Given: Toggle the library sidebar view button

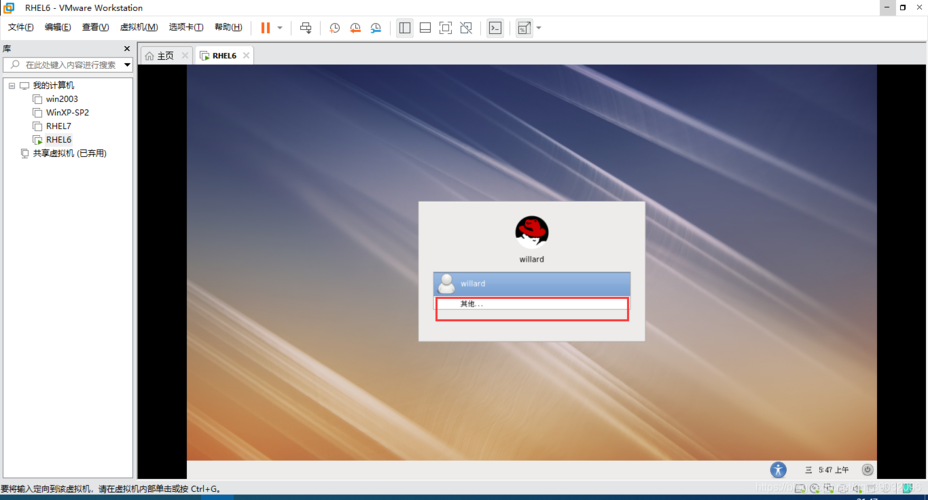Looking at the screenshot, I should 405,28.
